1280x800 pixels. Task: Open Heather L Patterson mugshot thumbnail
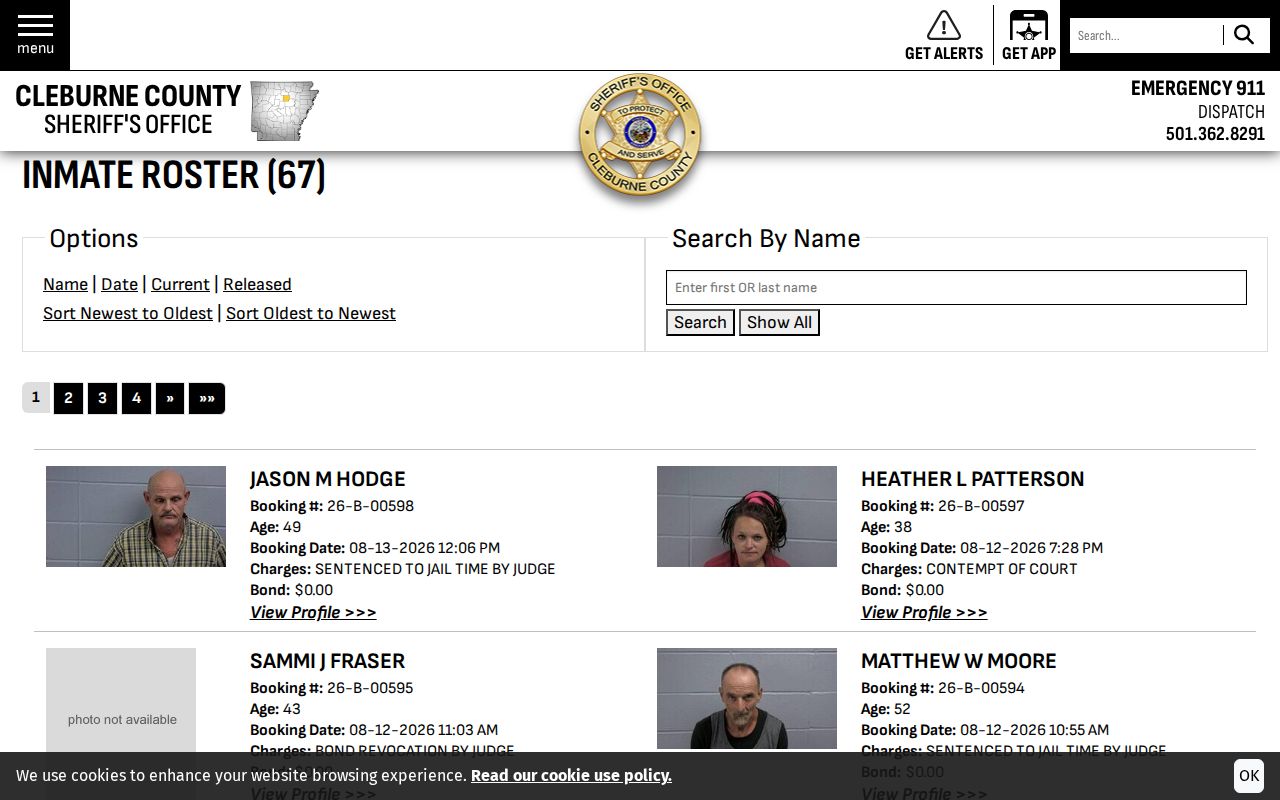[747, 516]
